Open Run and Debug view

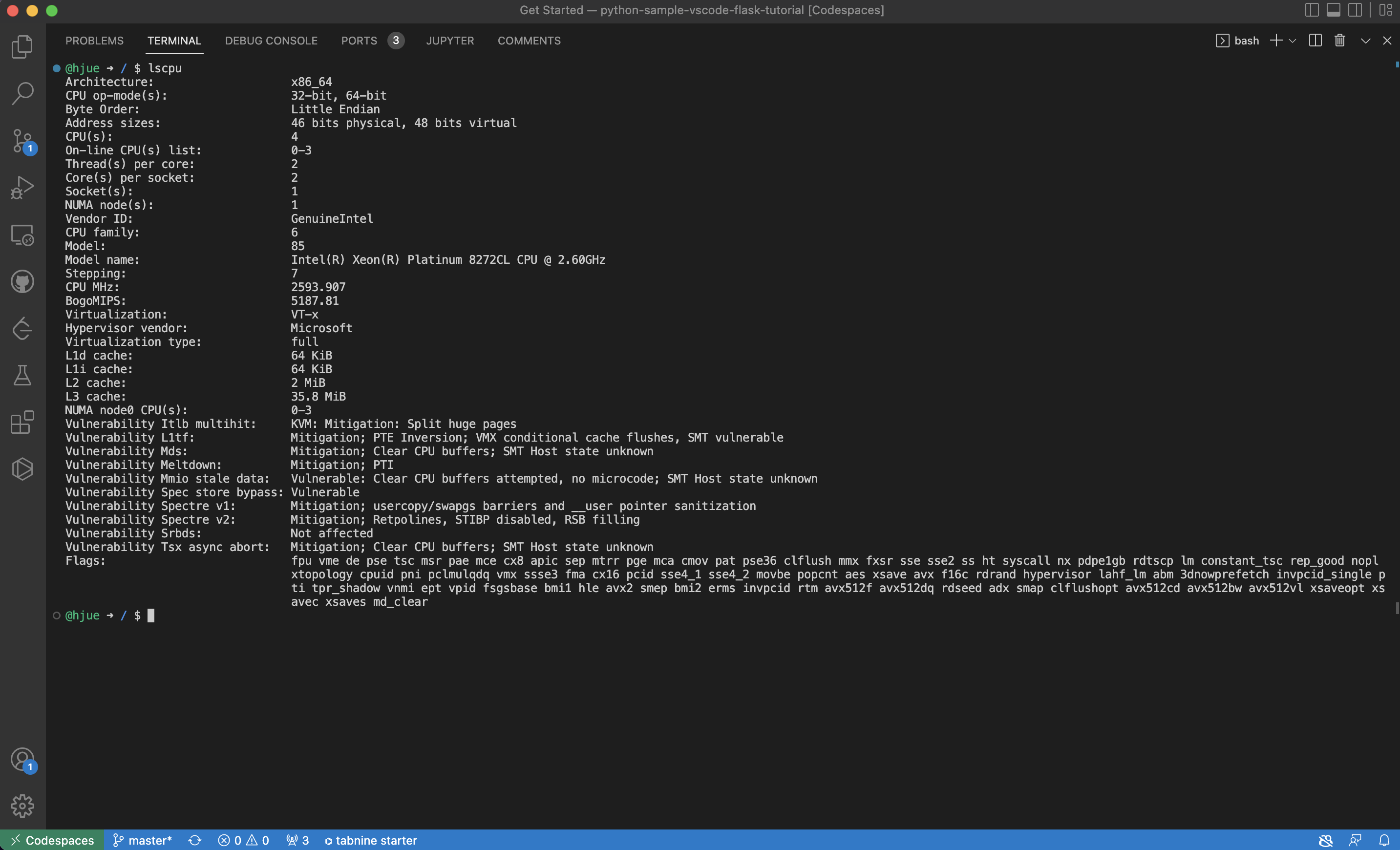pos(22,188)
